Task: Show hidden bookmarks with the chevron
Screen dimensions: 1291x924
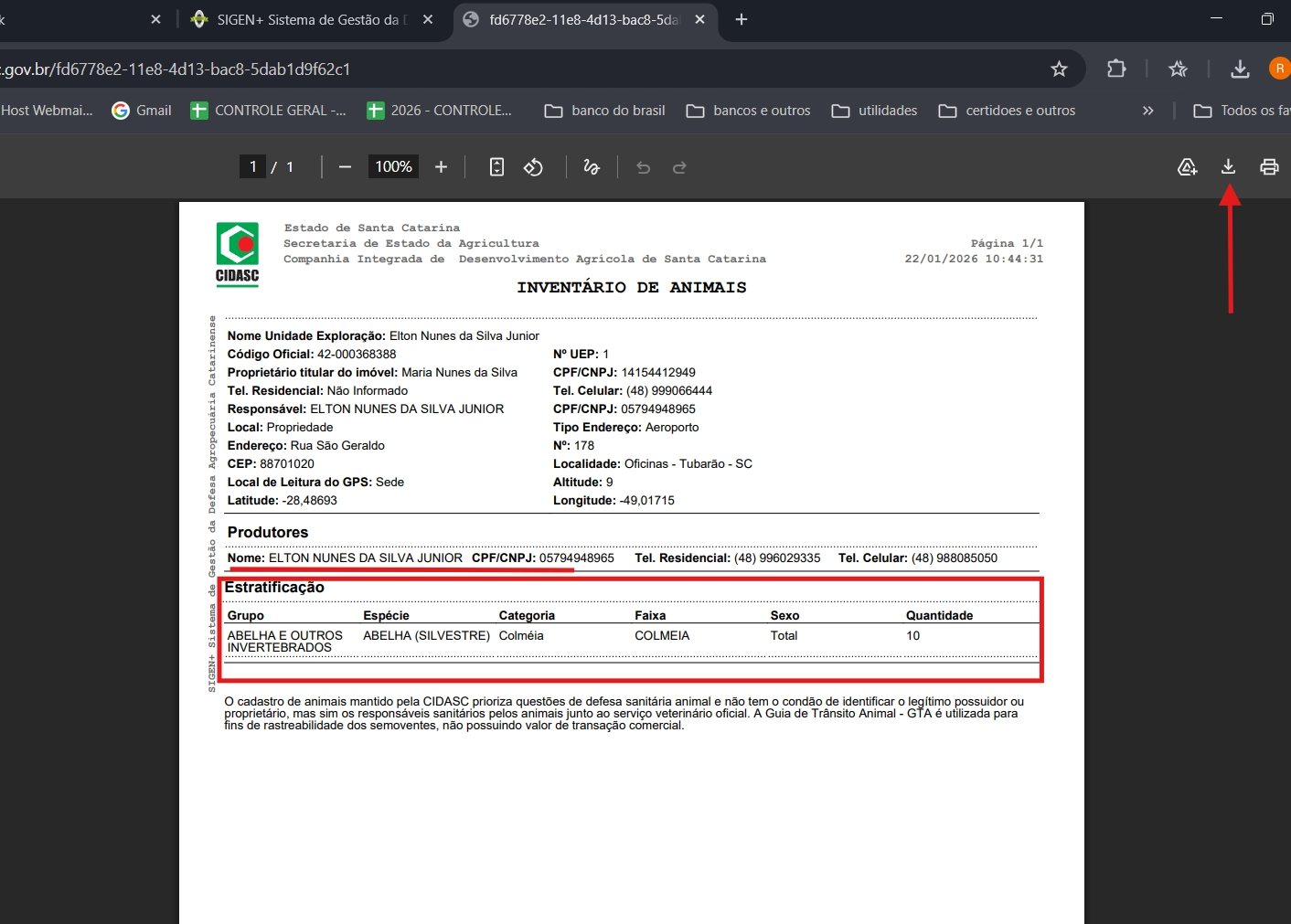Action: [x=1147, y=111]
